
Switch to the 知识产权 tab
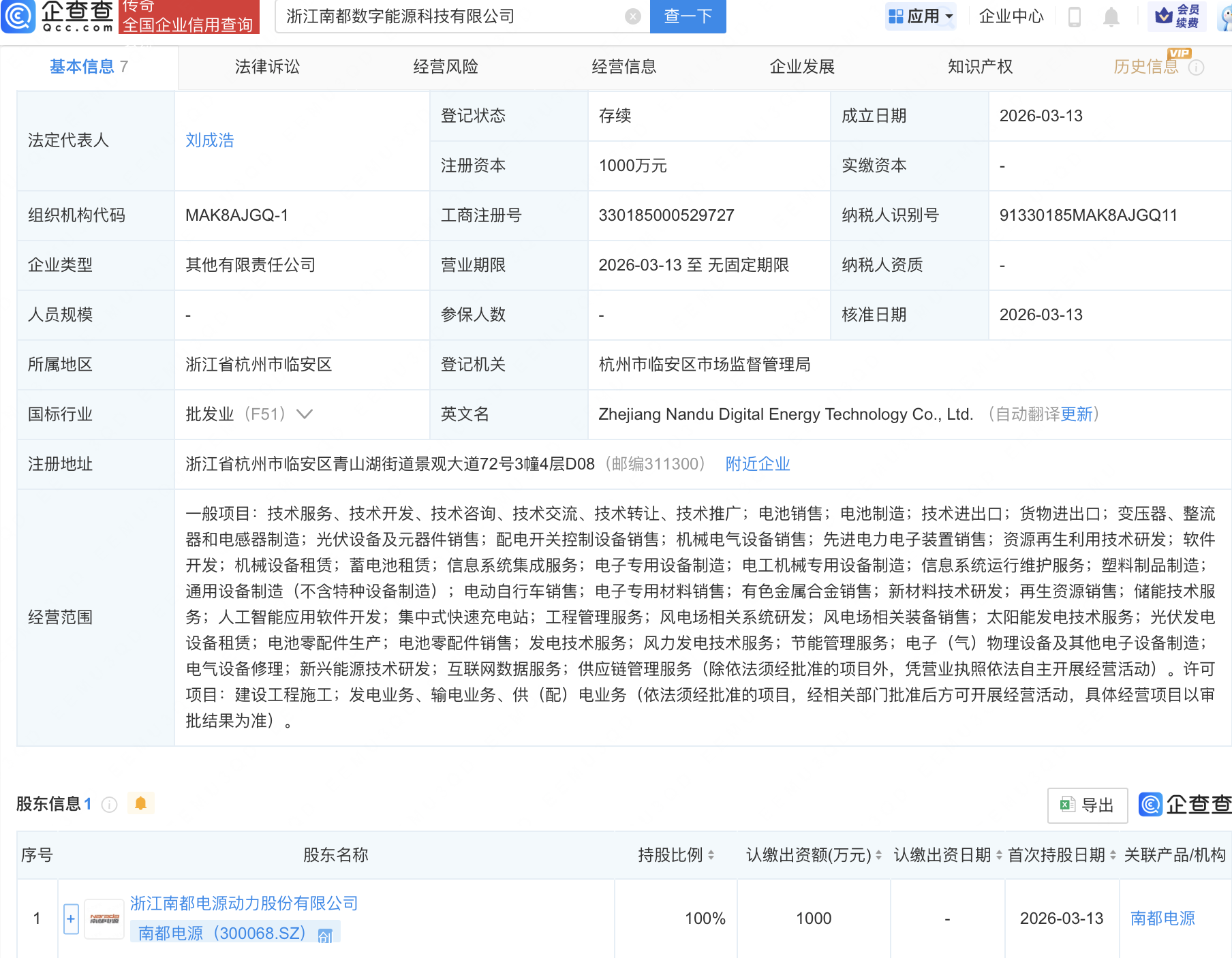(980, 67)
